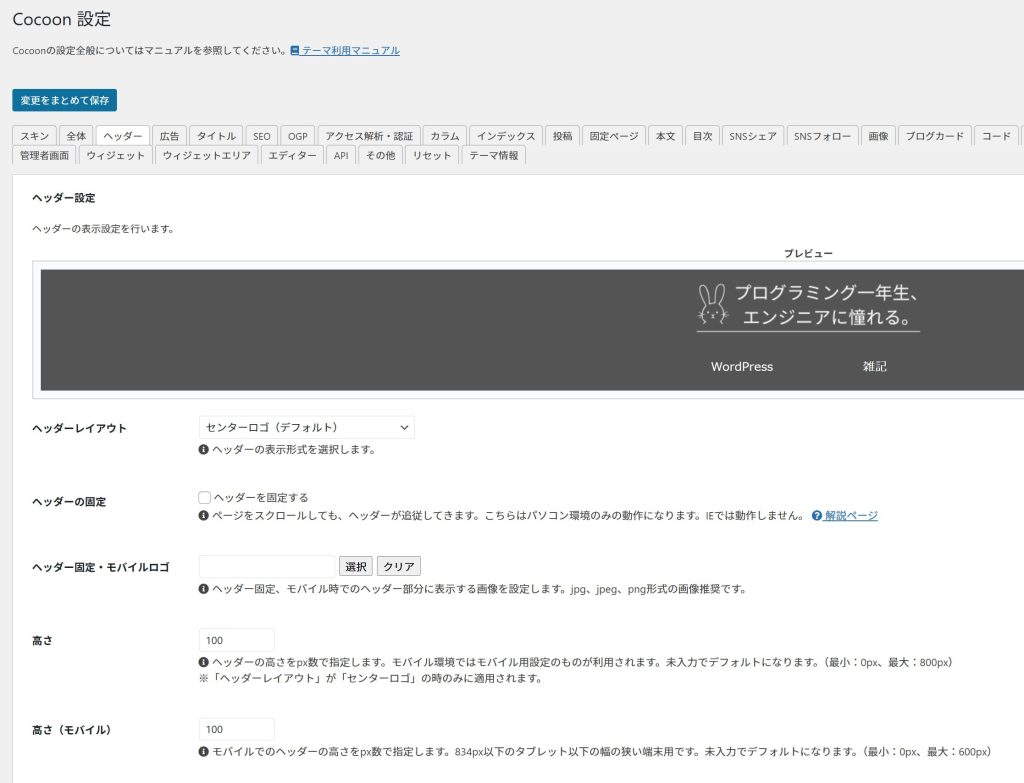Click the info icon under ヘッダーレイアウト dropdown
This screenshot has width=1024, height=783.
click(204, 450)
